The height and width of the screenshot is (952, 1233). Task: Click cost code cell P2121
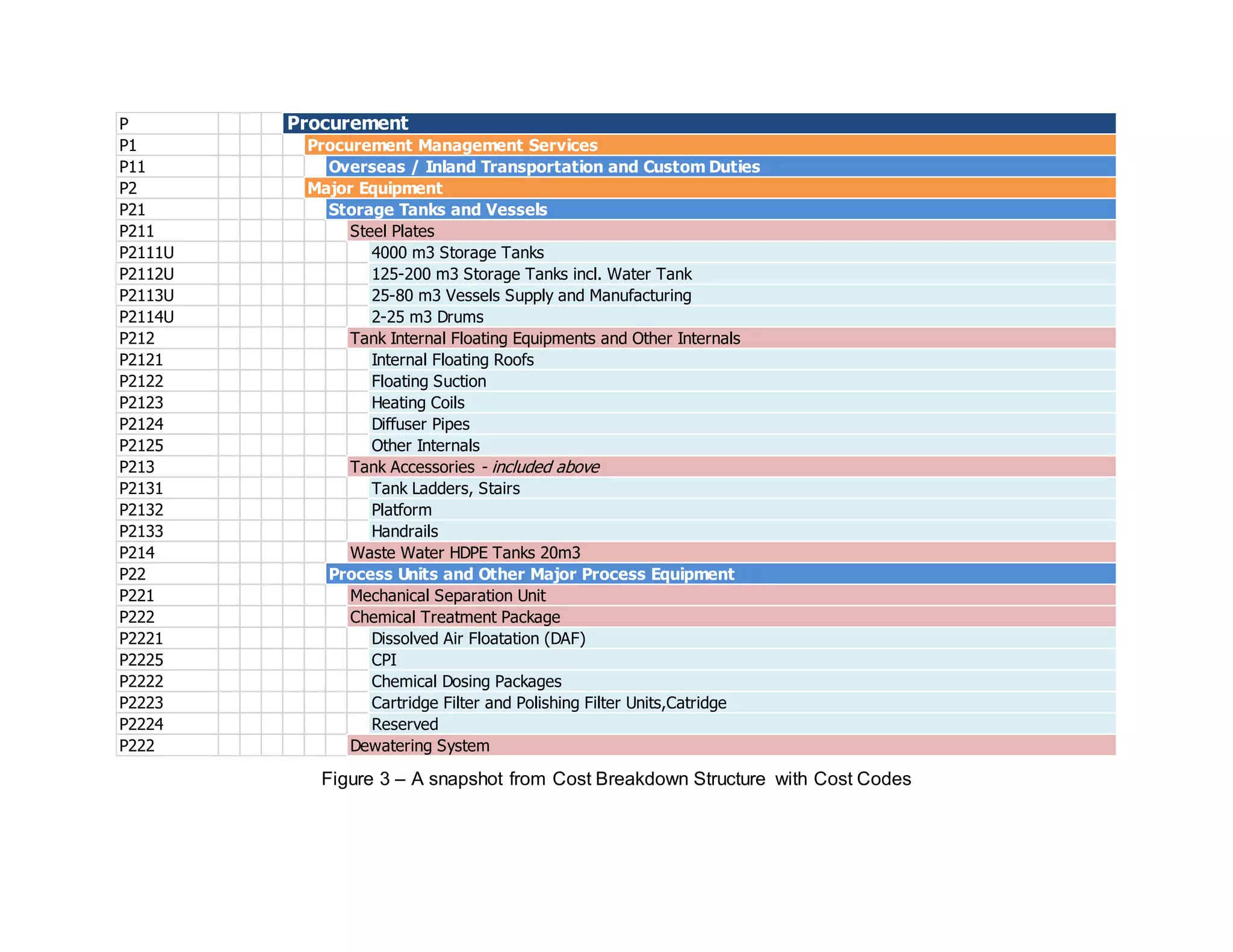(167, 359)
